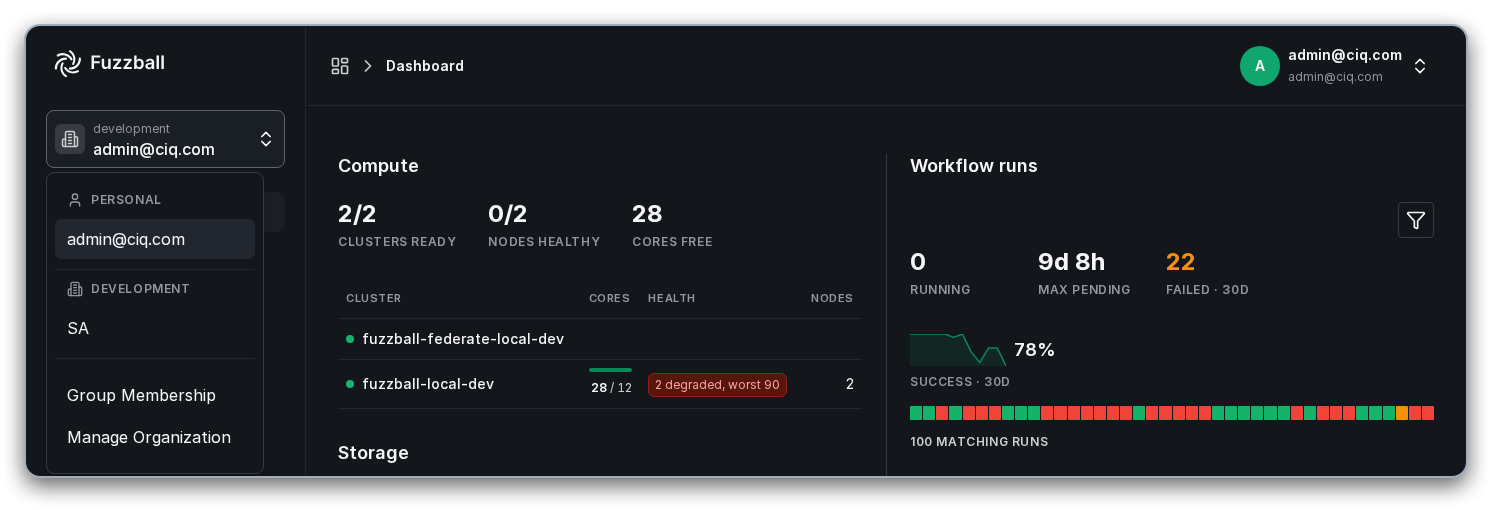Click the Dashboard breadcrumb label
Screen dimensions: 1492x510
coord(425,66)
